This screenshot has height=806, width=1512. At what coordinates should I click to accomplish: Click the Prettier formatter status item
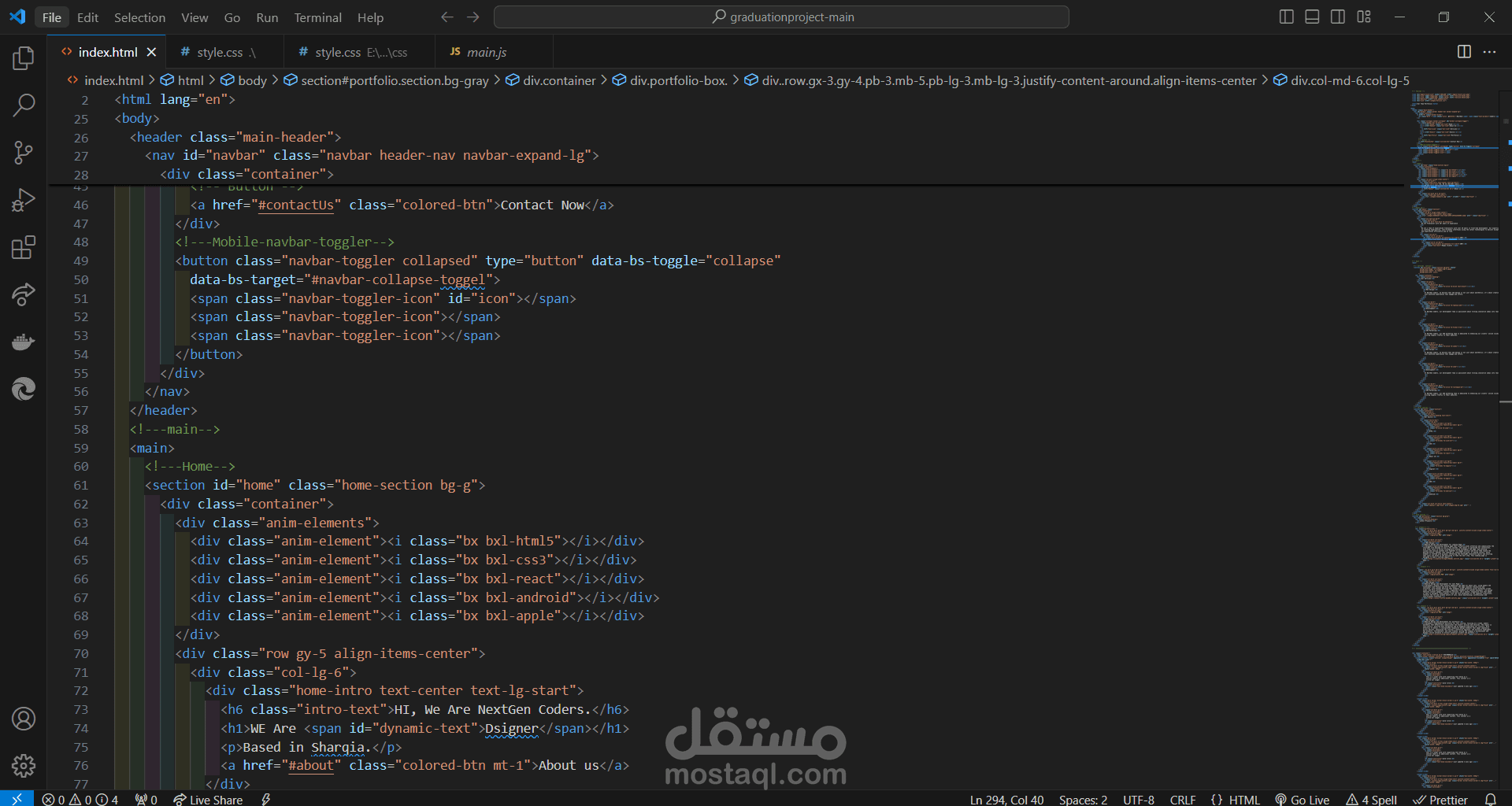[1440, 799]
